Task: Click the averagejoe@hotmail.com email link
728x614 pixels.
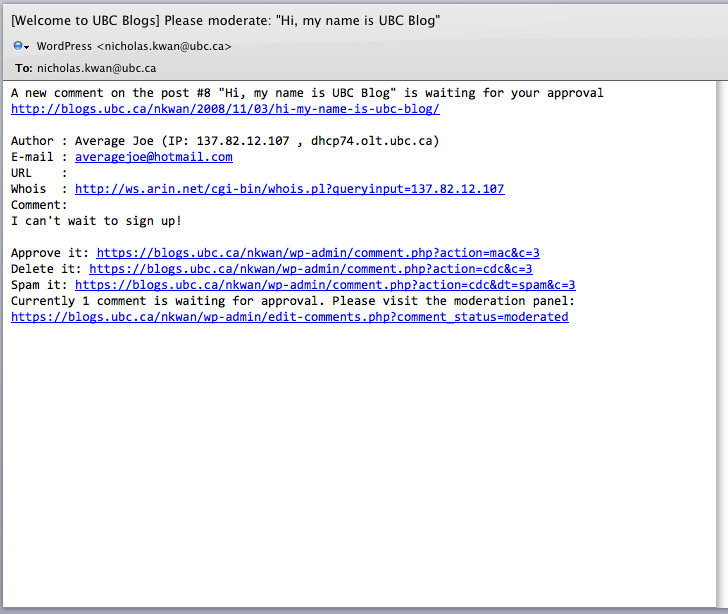Action: [154, 157]
